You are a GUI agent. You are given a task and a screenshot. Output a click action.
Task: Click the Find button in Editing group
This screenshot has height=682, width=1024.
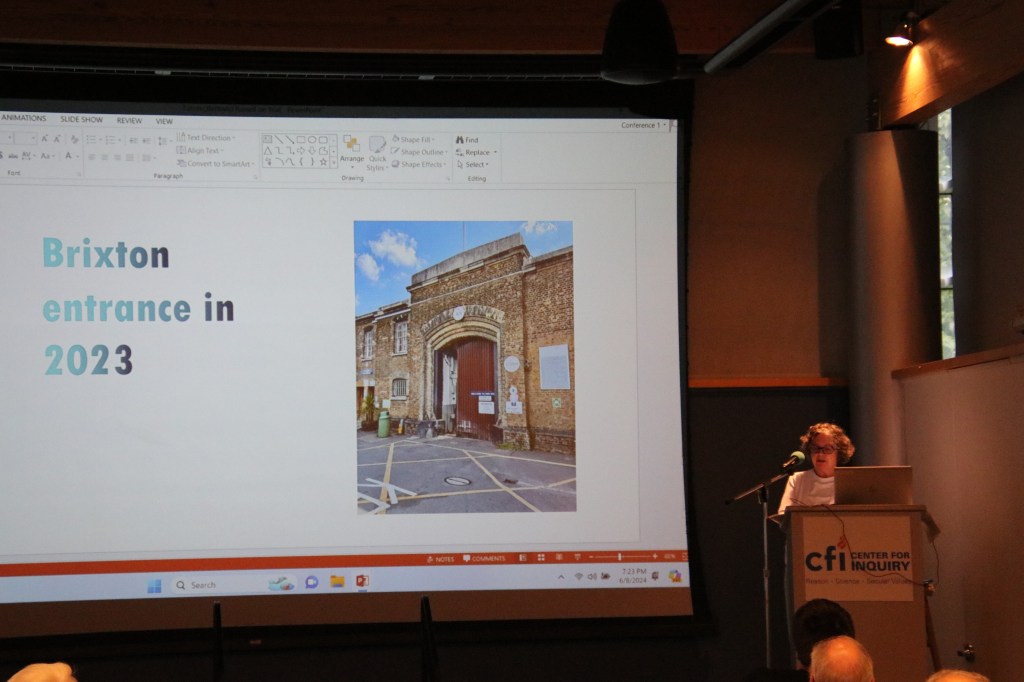tap(467, 140)
